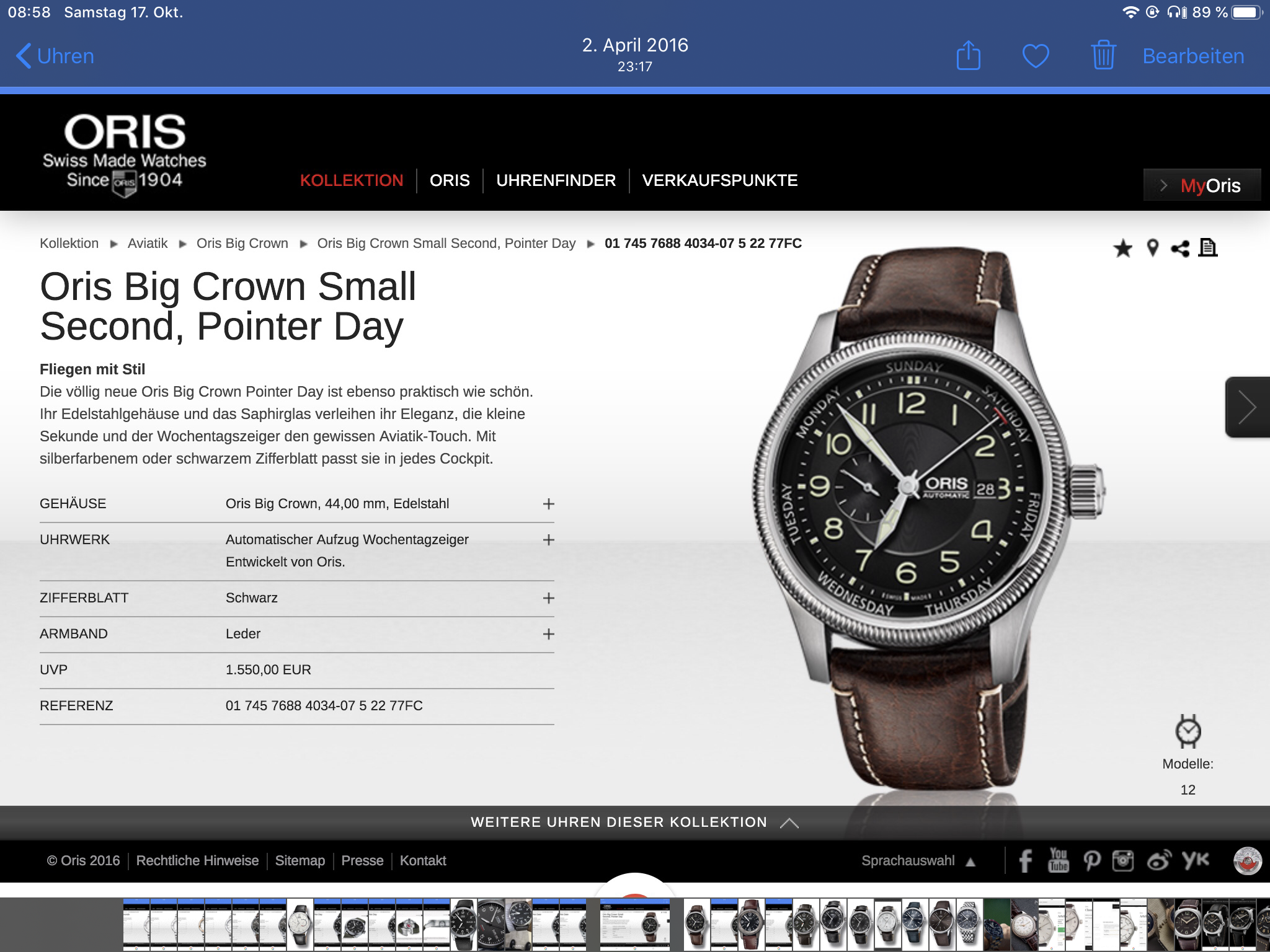The image size is (1270, 952).
Task: Open the Kontakt link
Action: pyautogui.click(x=423, y=860)
